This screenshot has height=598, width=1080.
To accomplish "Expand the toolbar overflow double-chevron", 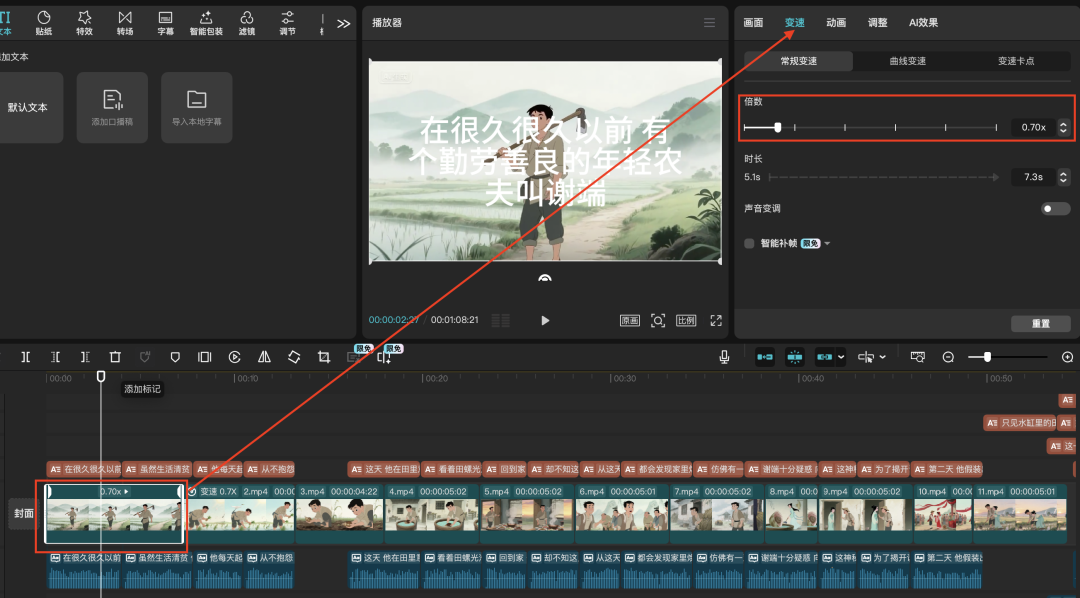I will (x=343, y=23).
